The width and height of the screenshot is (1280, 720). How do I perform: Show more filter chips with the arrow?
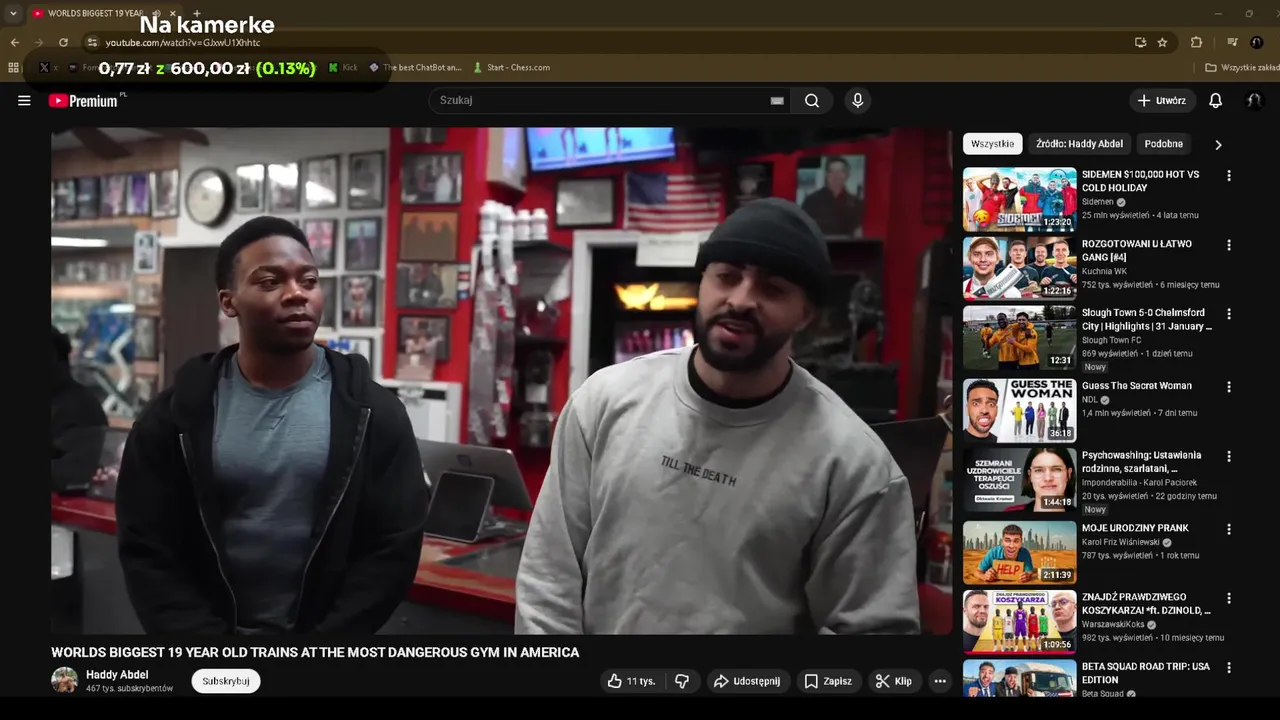[x=1218, y=144]
